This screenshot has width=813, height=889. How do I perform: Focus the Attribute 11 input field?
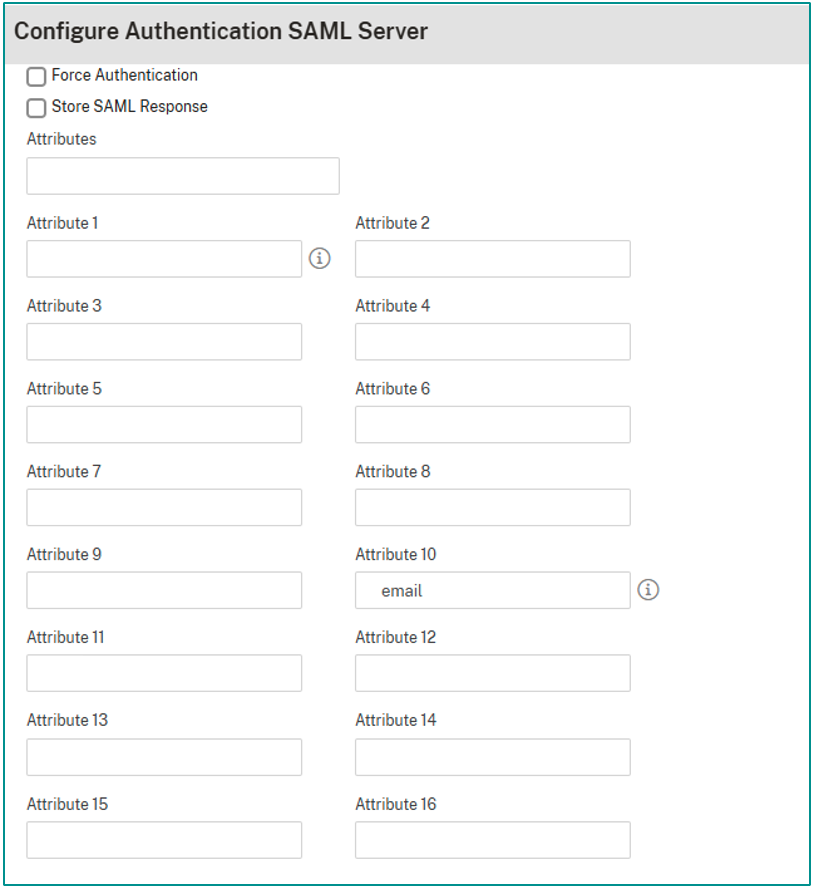coord(163,673)
